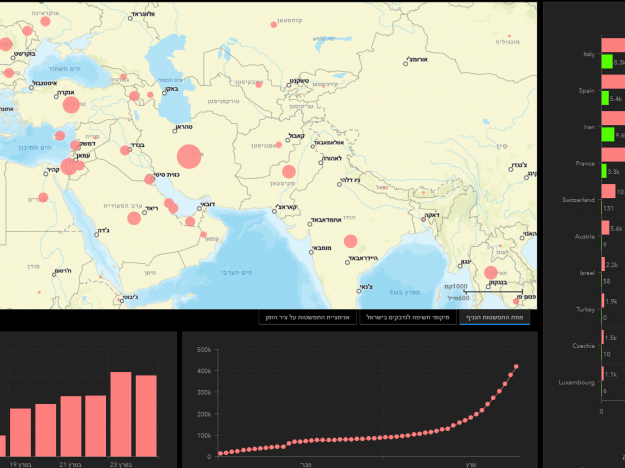Select the red outbreak circle over India
This screenshot has width=625, height=468.
point(350,241)
